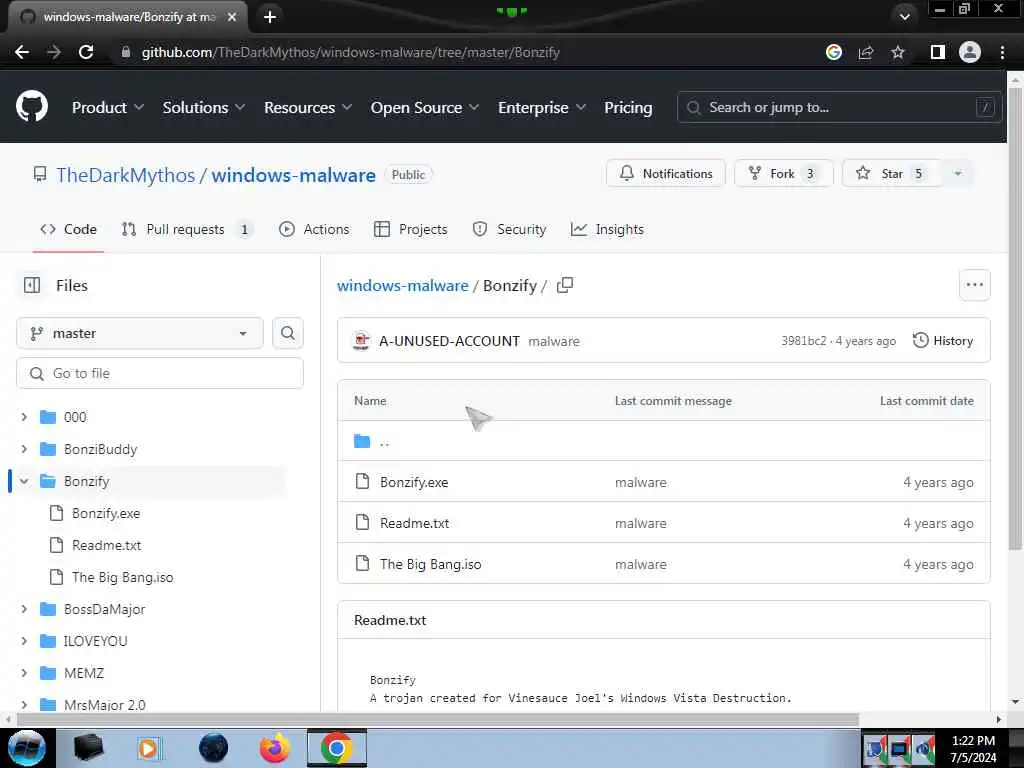Image resolution: width=1024 pixels, height=768 pixels.
Task: Launch Firefox from the taskbar
Action: 274,748
